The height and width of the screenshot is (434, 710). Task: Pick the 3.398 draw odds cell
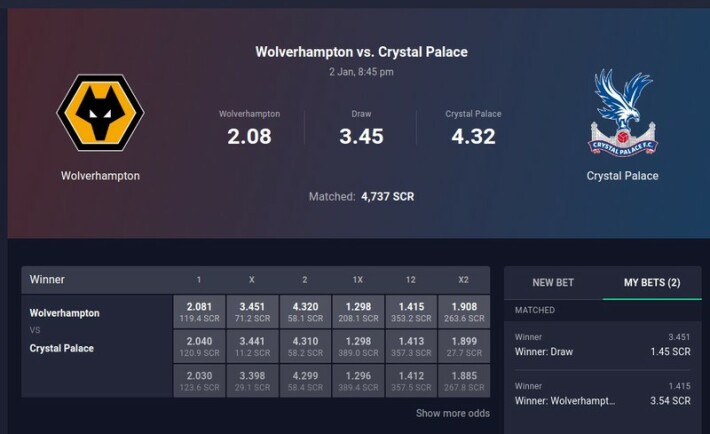[252, 381]
